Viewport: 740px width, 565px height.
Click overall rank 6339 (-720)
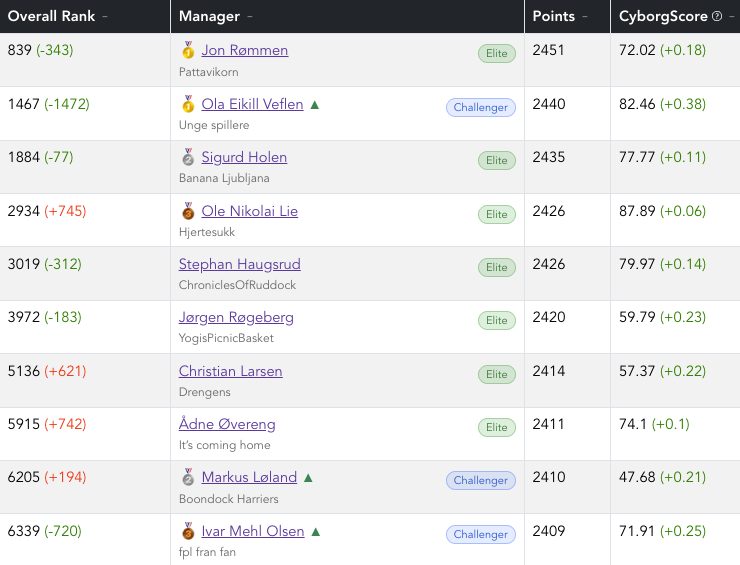44,531
